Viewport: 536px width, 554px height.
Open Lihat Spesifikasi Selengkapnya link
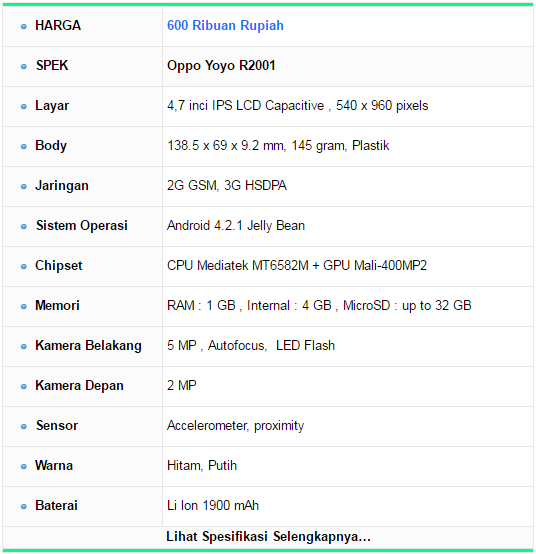[x=268, y=536]
